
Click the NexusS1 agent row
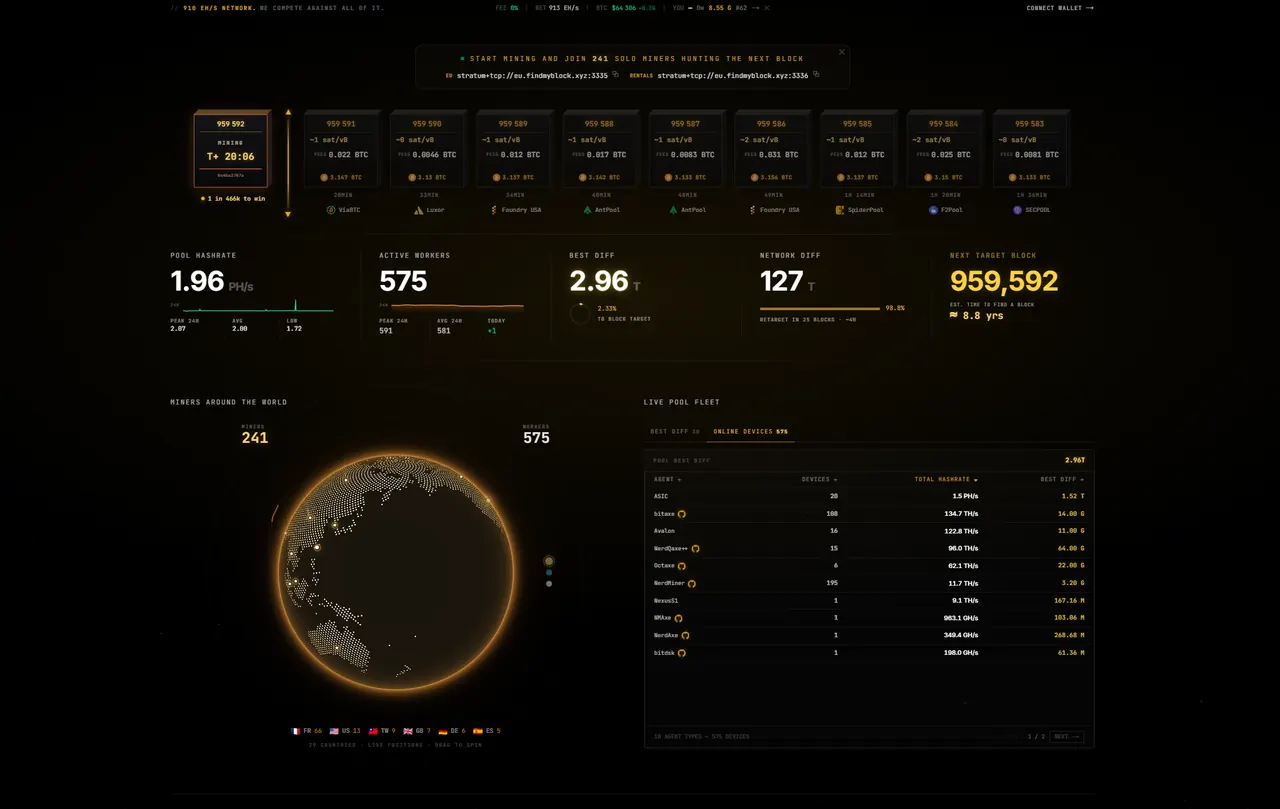869,601
